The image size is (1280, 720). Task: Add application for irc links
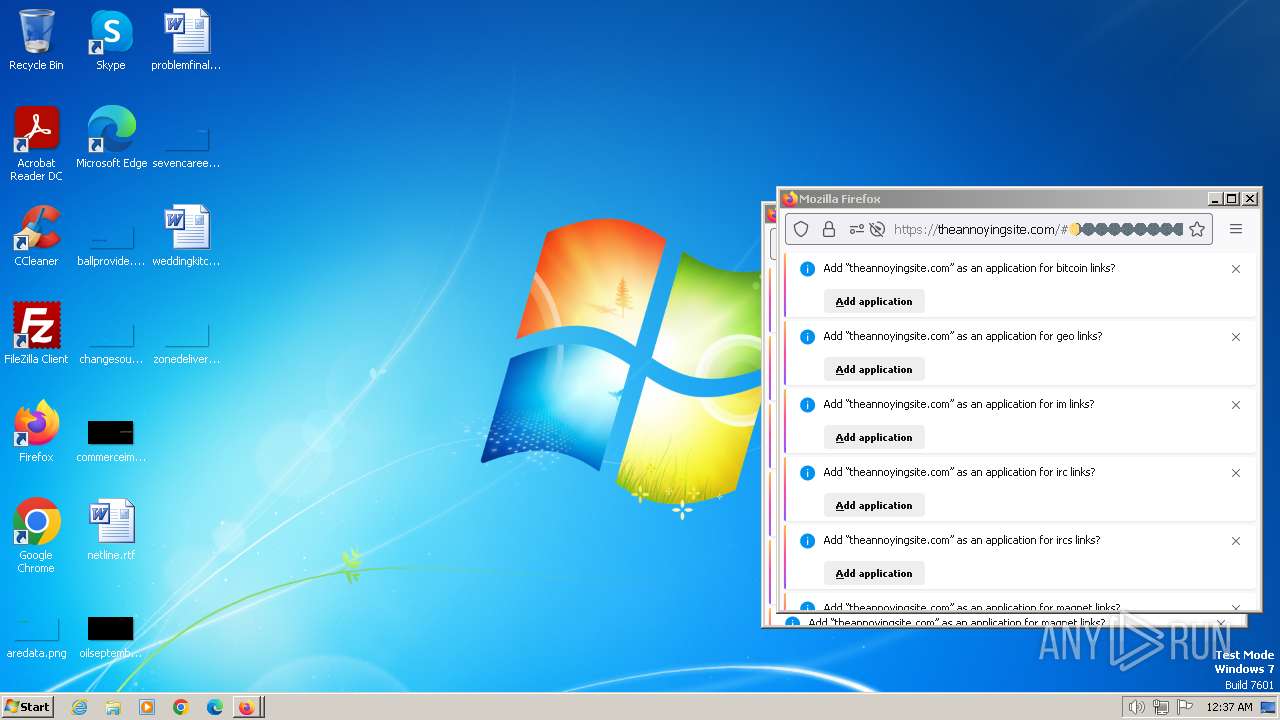(x=874, y=505)
